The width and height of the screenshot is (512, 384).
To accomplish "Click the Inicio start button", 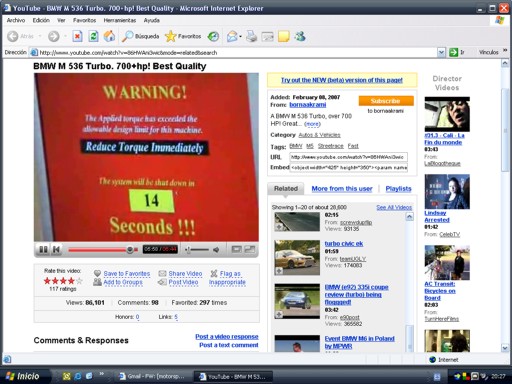I will (23, 376).
